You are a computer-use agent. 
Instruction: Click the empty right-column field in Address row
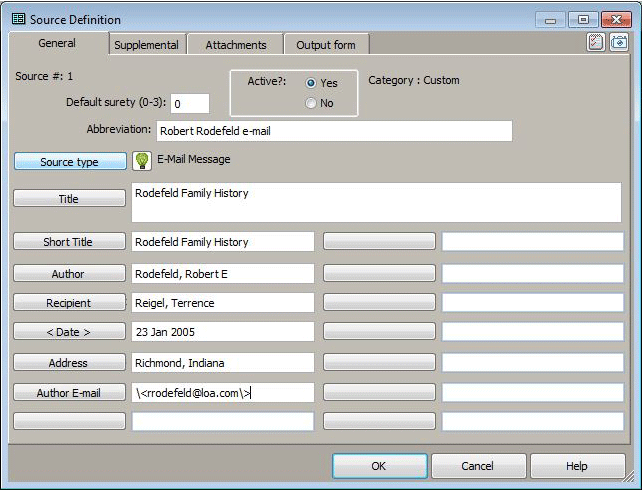pyautogui.click(x=533, y=363)
